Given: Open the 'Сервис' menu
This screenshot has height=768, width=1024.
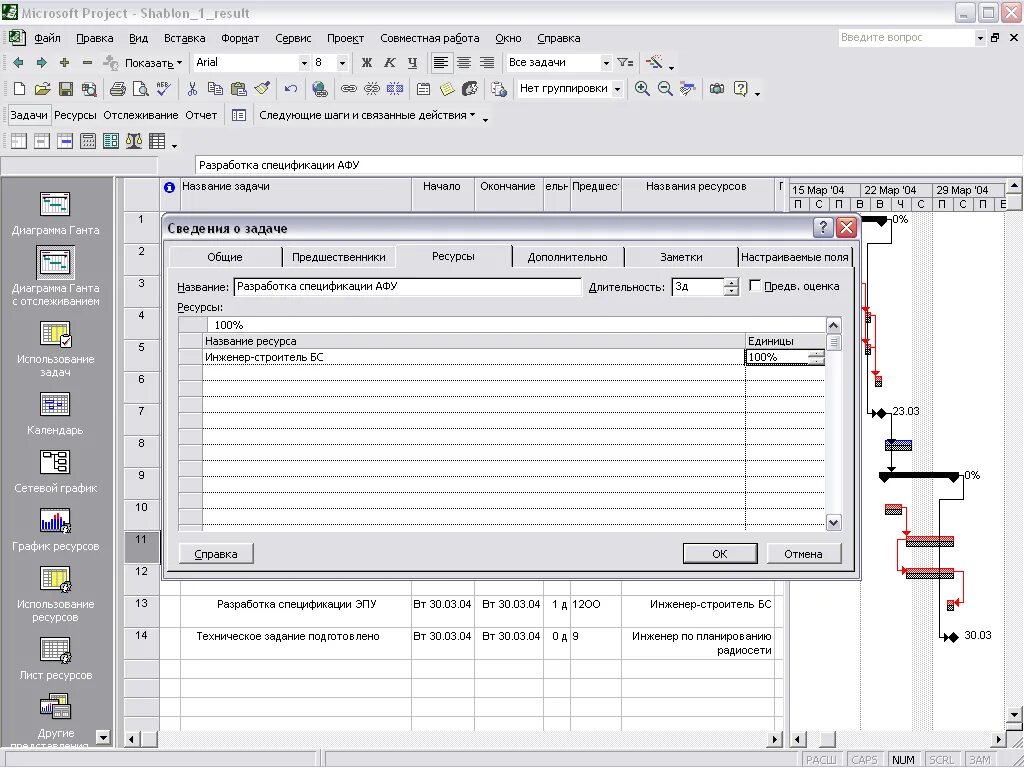Looking at the screenshot, I should [293, 39].
